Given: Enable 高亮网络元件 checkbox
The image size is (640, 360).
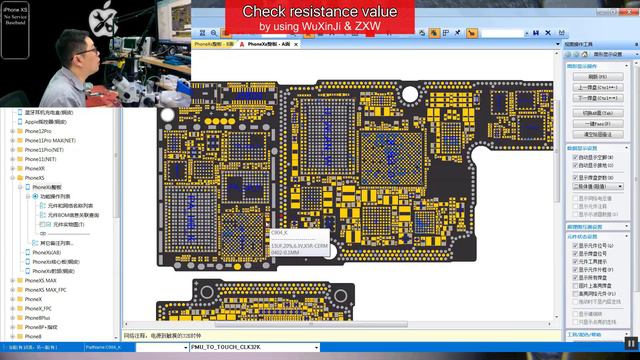Looking at the screenshot, I should [x=576, y=293].
